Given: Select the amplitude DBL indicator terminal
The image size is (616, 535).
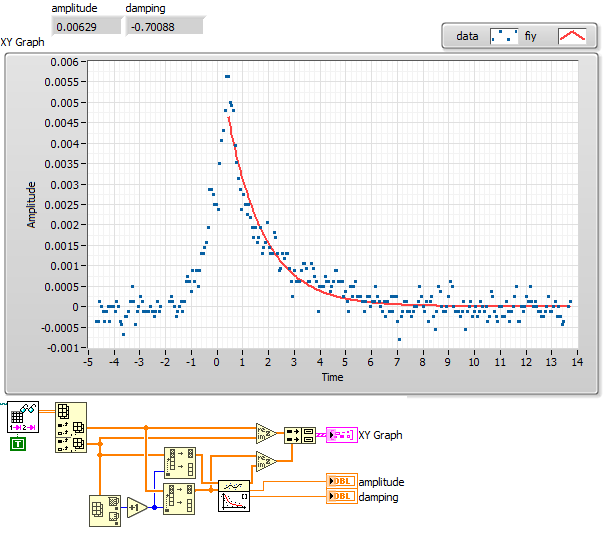Looking at the screenshot, I should 342,481.
